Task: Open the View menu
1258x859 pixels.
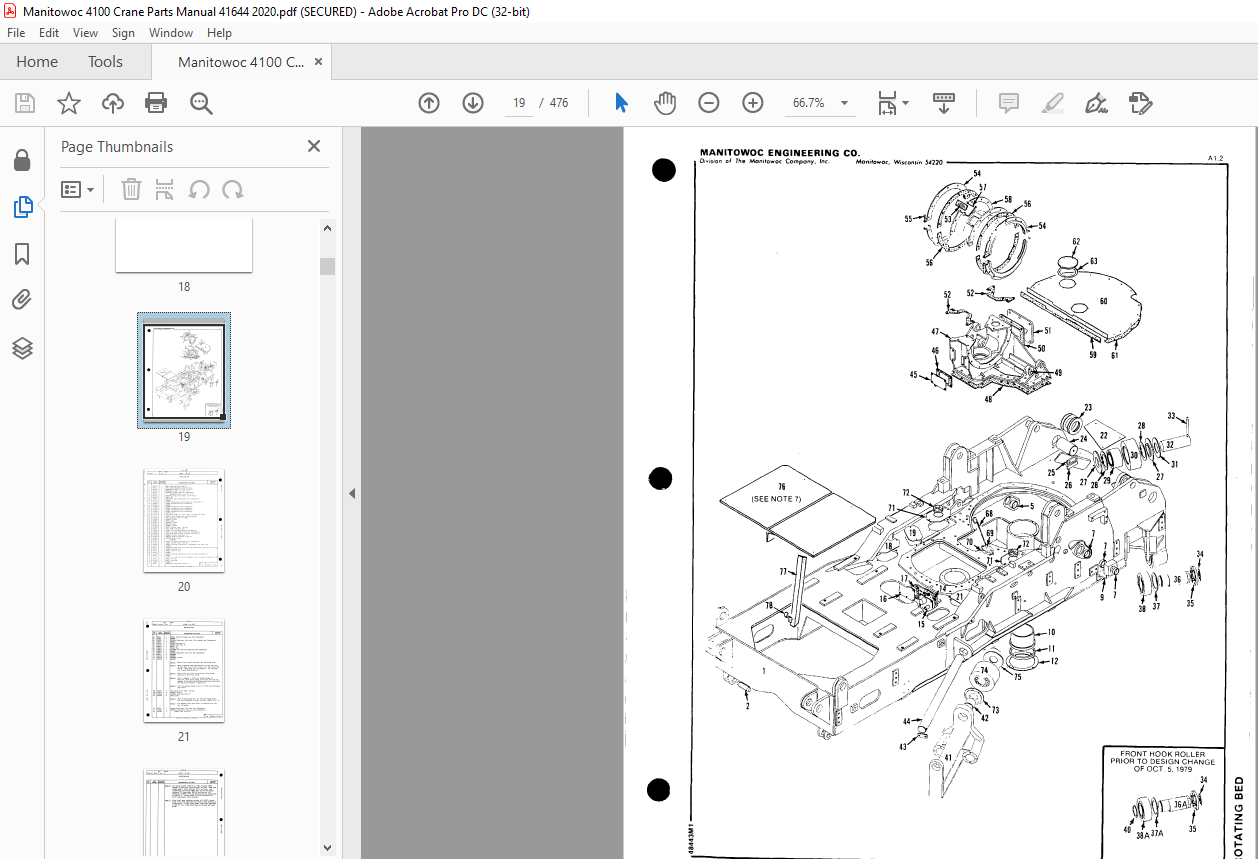Action: (86, 32)
